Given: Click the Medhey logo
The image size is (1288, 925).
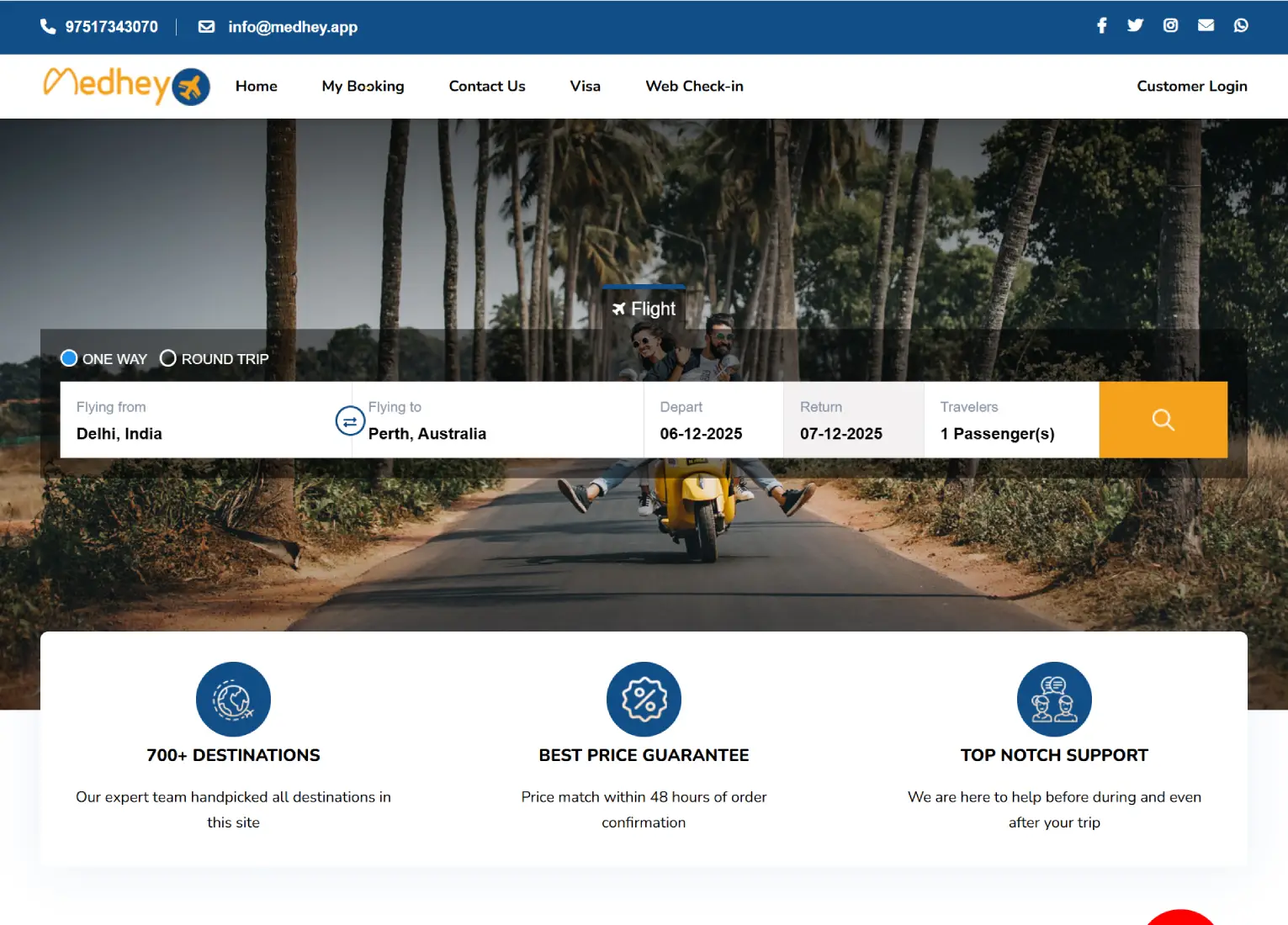Looking at the screenshot, I should 126,86.
